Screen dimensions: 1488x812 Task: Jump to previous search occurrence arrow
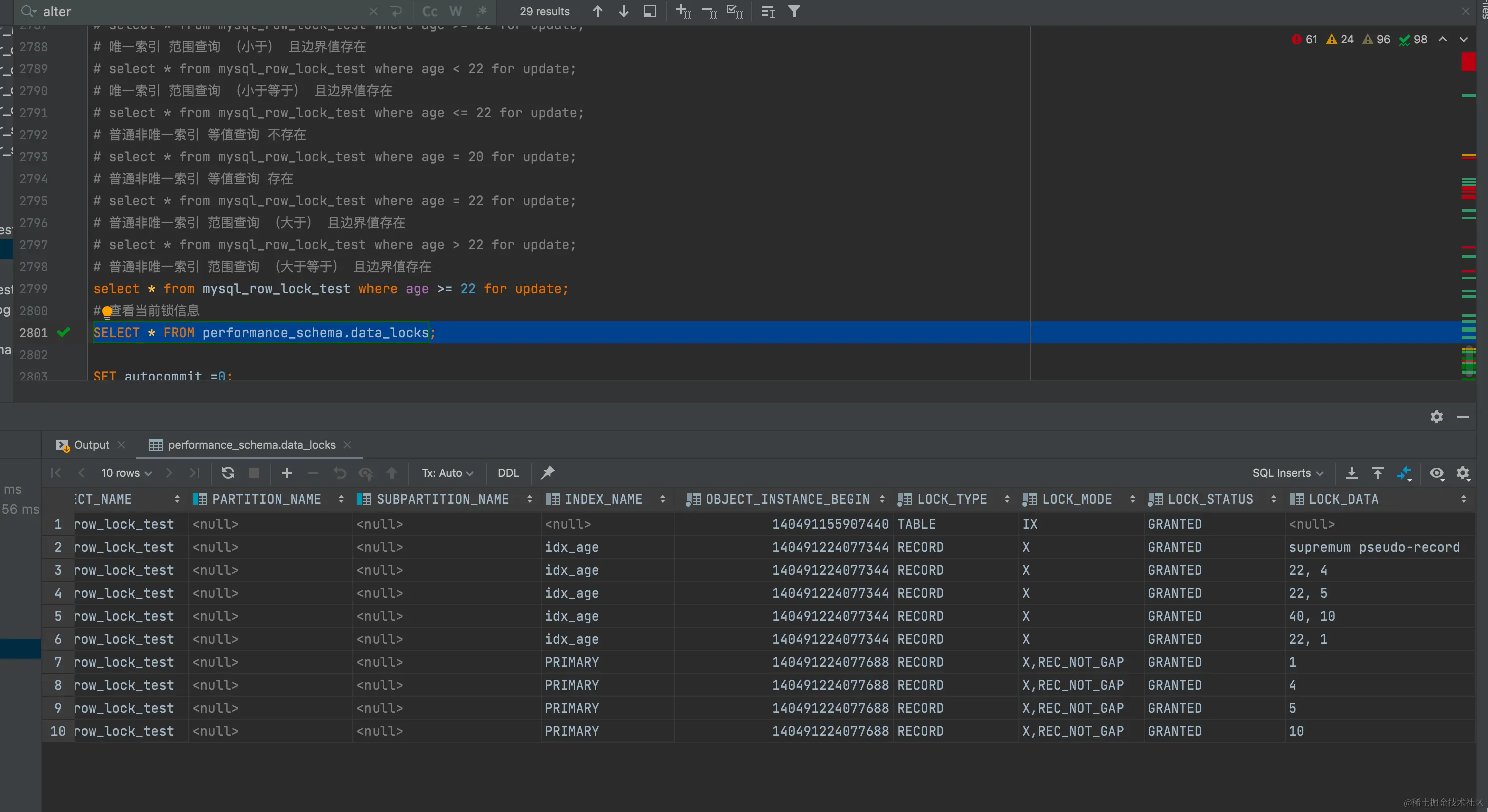pyautogui.click(x=598, y=11)
